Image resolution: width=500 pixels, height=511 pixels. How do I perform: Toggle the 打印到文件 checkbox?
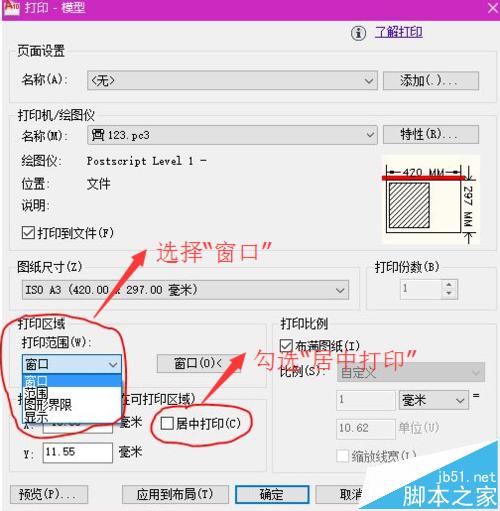click(x=28, y=232)
